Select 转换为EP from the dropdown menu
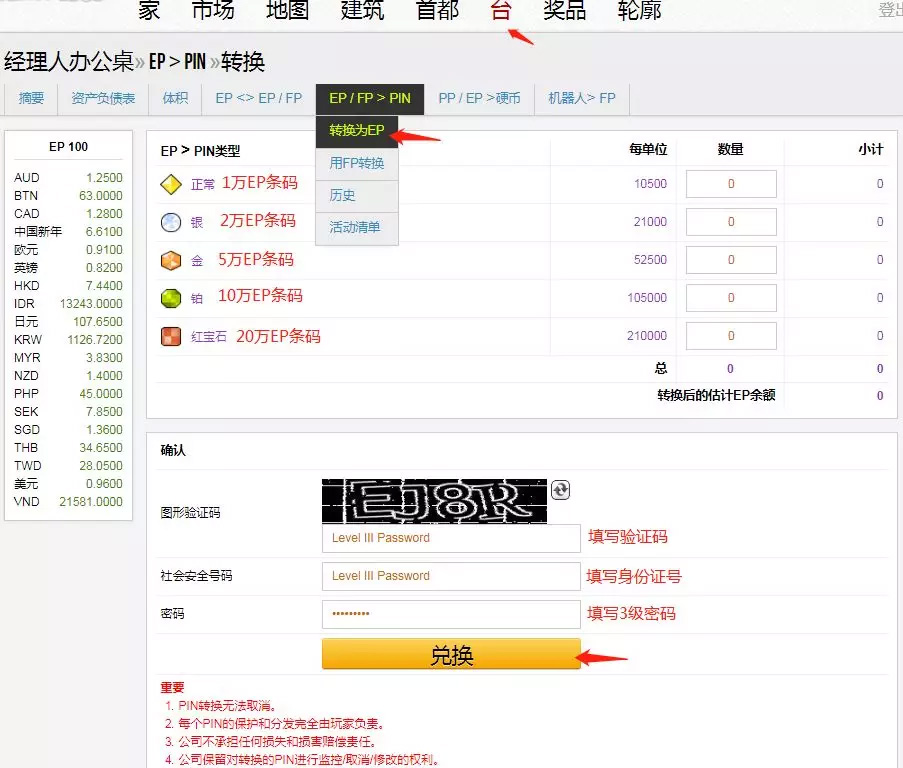Image resolution: width=903 pixels, height=768 pixels. tap(356, 131)
